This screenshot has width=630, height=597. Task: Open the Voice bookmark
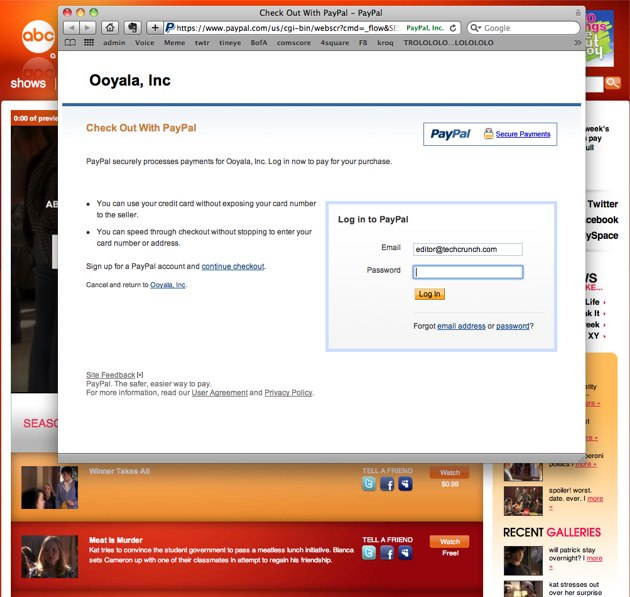point(145,43)
